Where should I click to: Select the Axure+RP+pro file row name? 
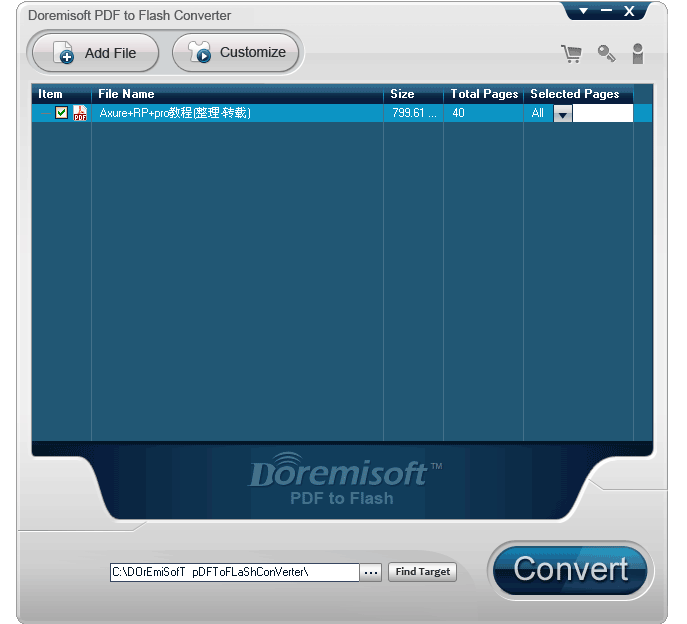click(x=175, y=114)
